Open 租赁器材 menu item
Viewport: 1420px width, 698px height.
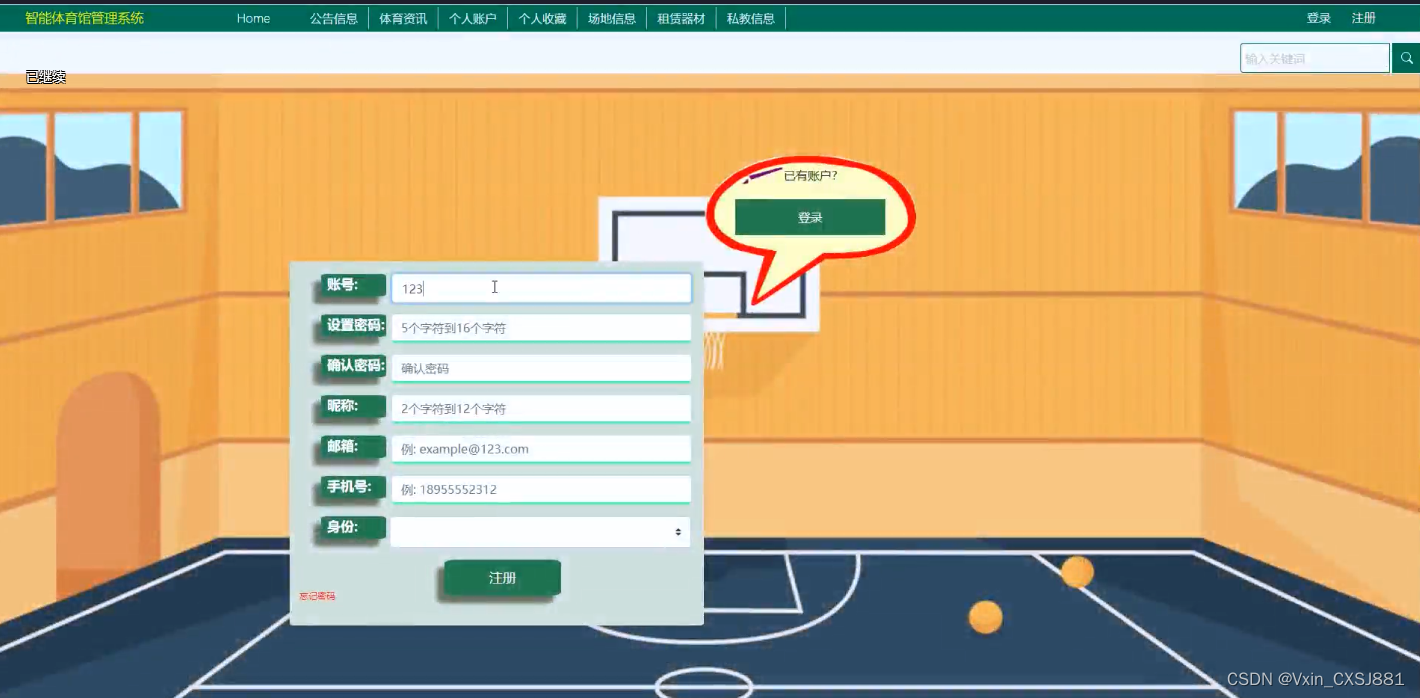[681, 18]
